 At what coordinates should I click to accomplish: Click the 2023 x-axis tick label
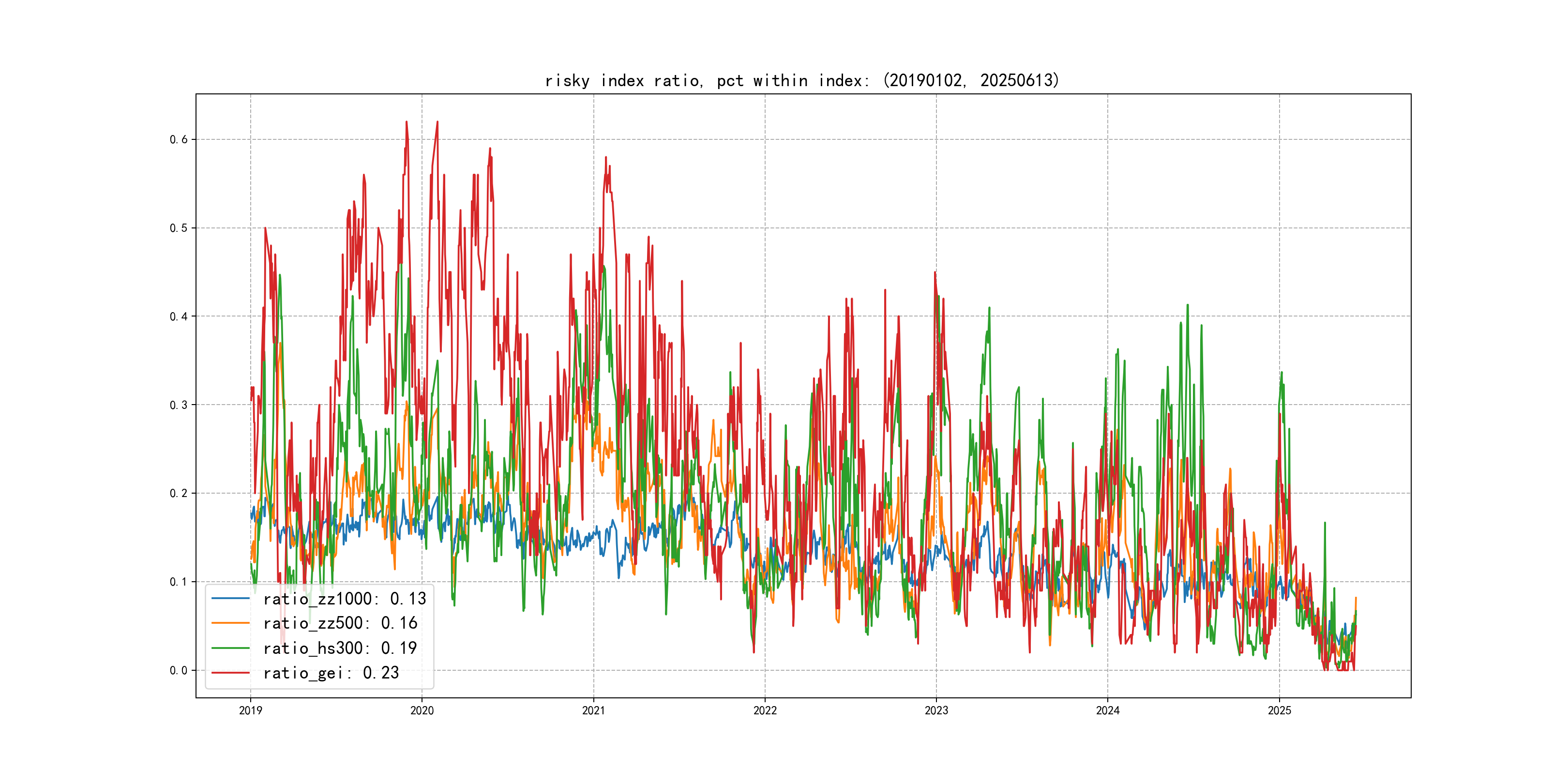pos(936,710)
